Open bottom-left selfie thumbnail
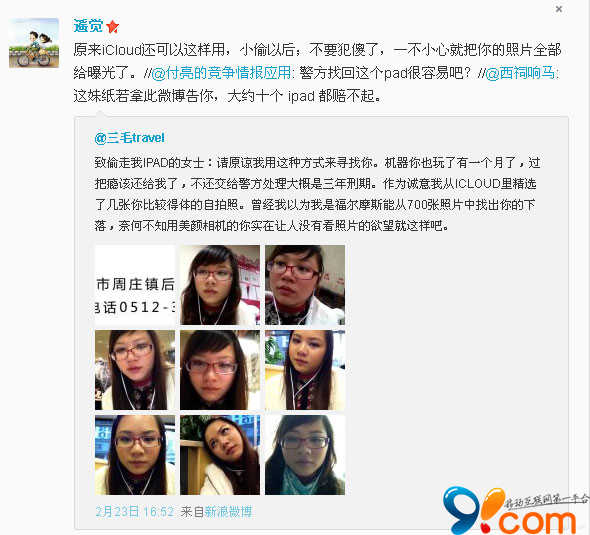The width and height of the screenshot is (590, 535). (135, 455)
